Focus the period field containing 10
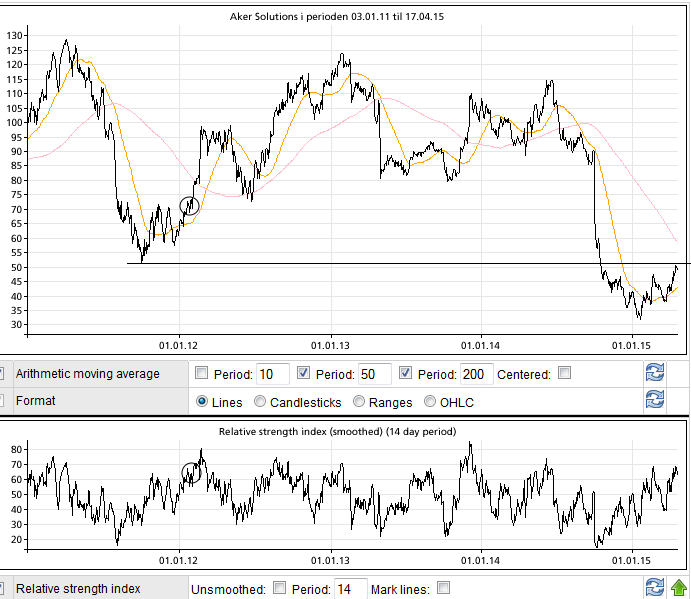 click(x=272, y=375)
